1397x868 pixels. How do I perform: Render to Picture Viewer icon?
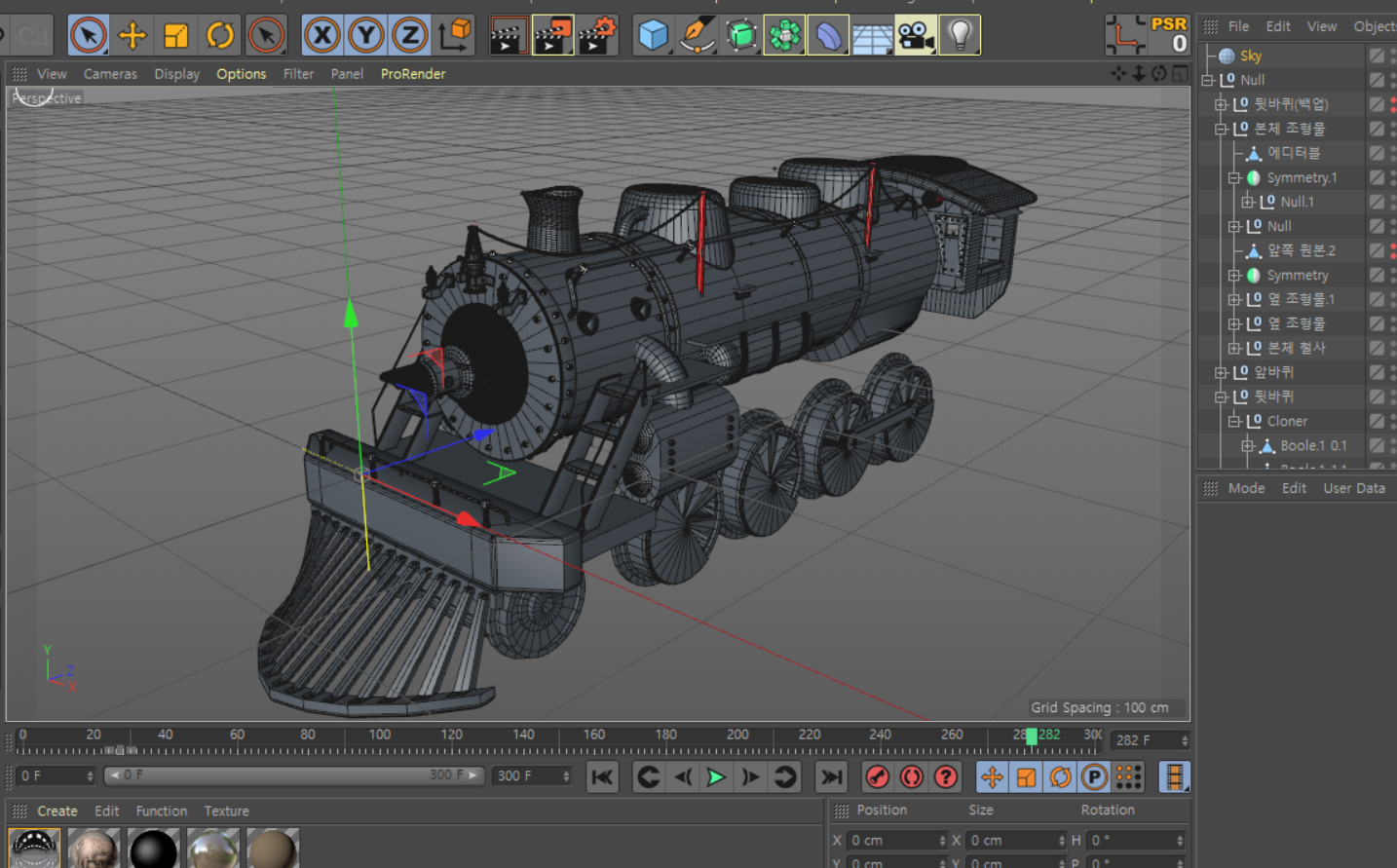coord(552,36)
